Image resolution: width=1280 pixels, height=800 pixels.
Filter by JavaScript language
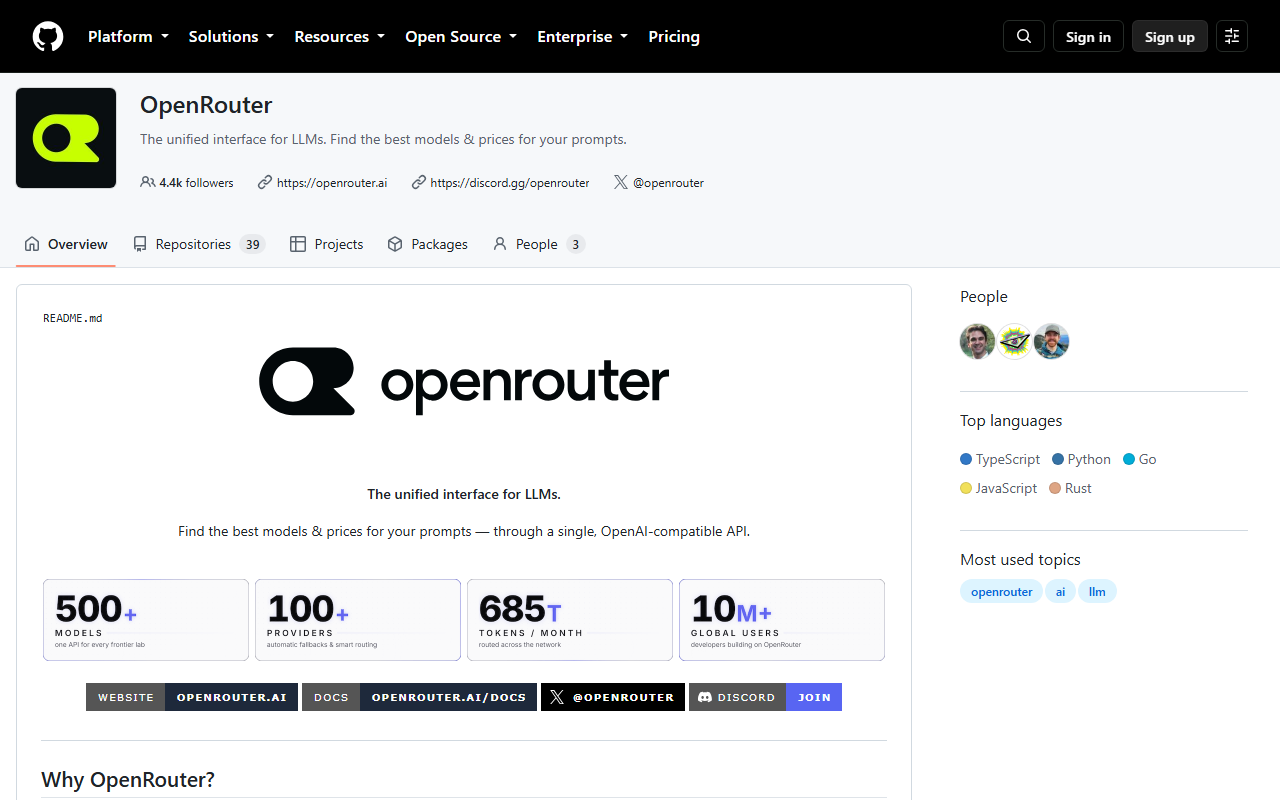[x=998, y=488]
